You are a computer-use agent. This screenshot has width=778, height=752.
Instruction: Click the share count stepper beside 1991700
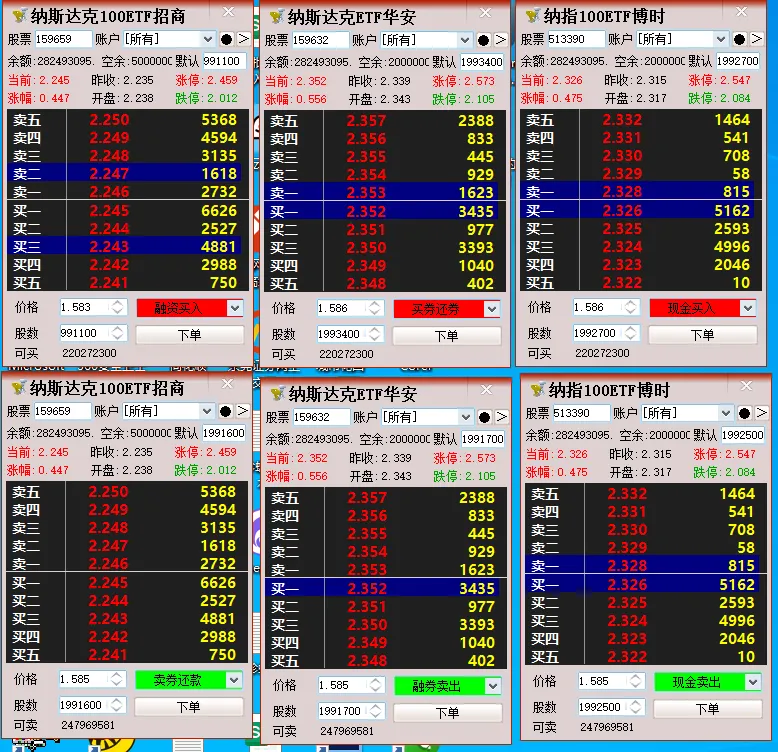(376, 711)
